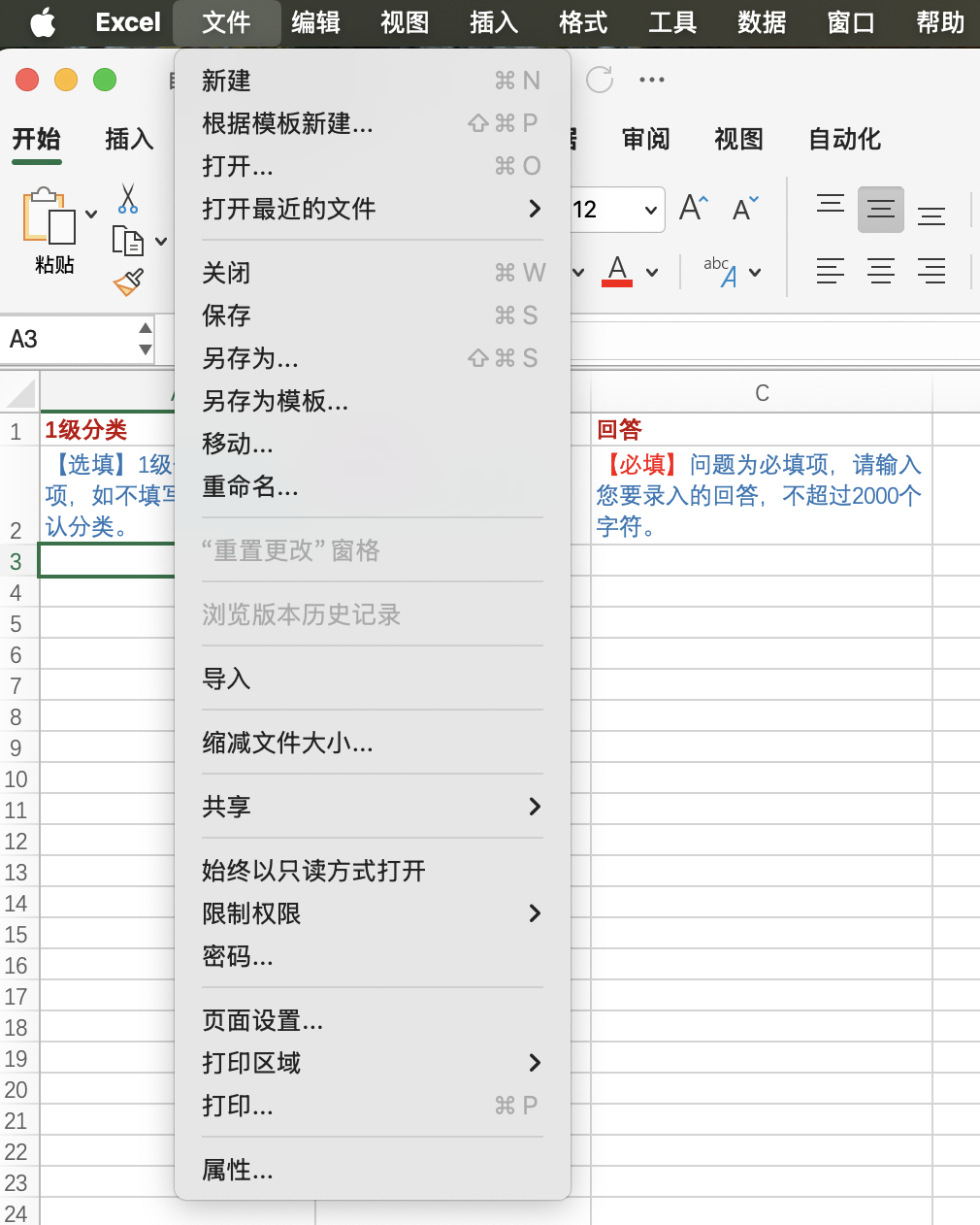Align text right icon

point(931,271)
